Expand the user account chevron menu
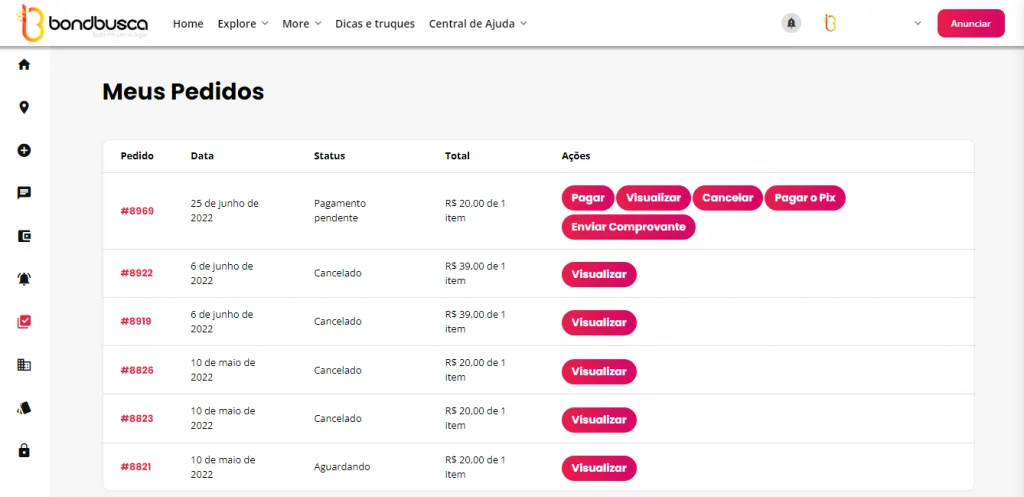1024x497 pixels. click(917, 23)
